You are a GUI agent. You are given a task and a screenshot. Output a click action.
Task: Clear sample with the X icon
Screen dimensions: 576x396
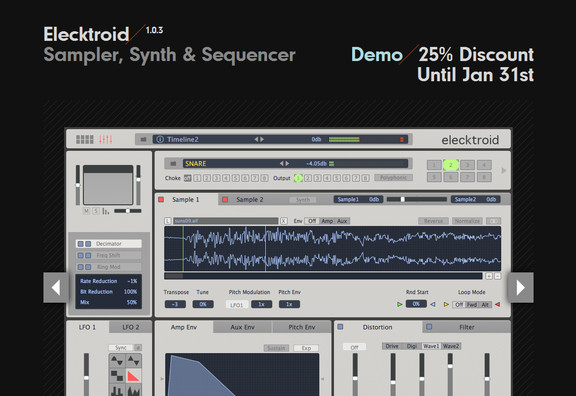[284, 221]
